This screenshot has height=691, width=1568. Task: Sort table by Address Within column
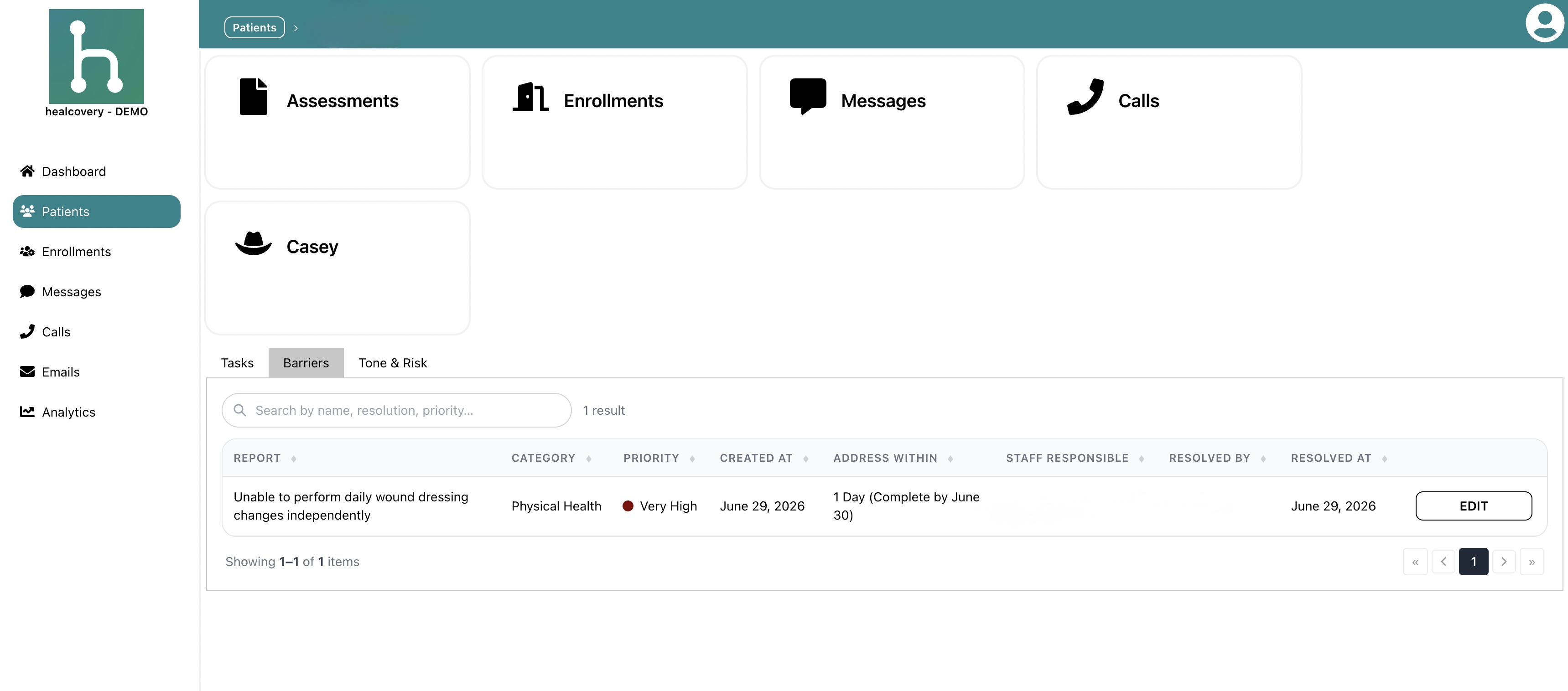pyautogui.click(x=950, y=459)
